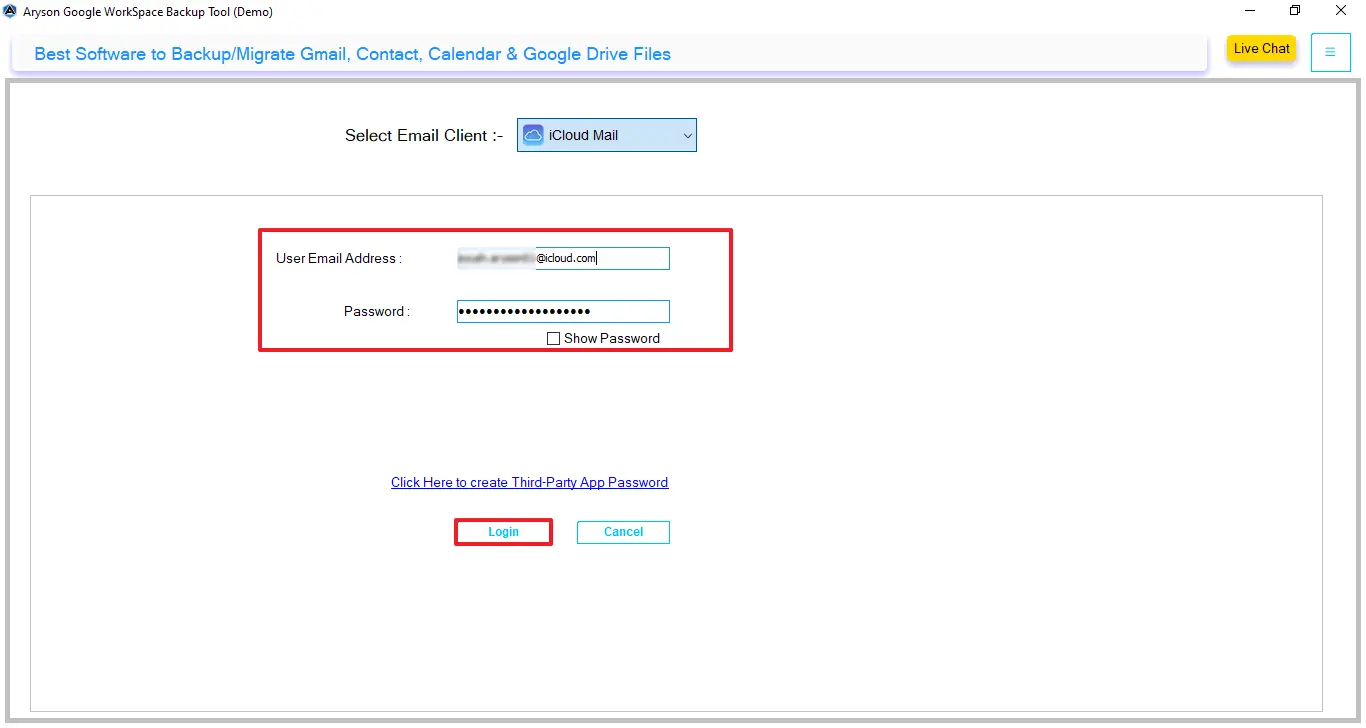Click the Show Password label text

[610, 338]
